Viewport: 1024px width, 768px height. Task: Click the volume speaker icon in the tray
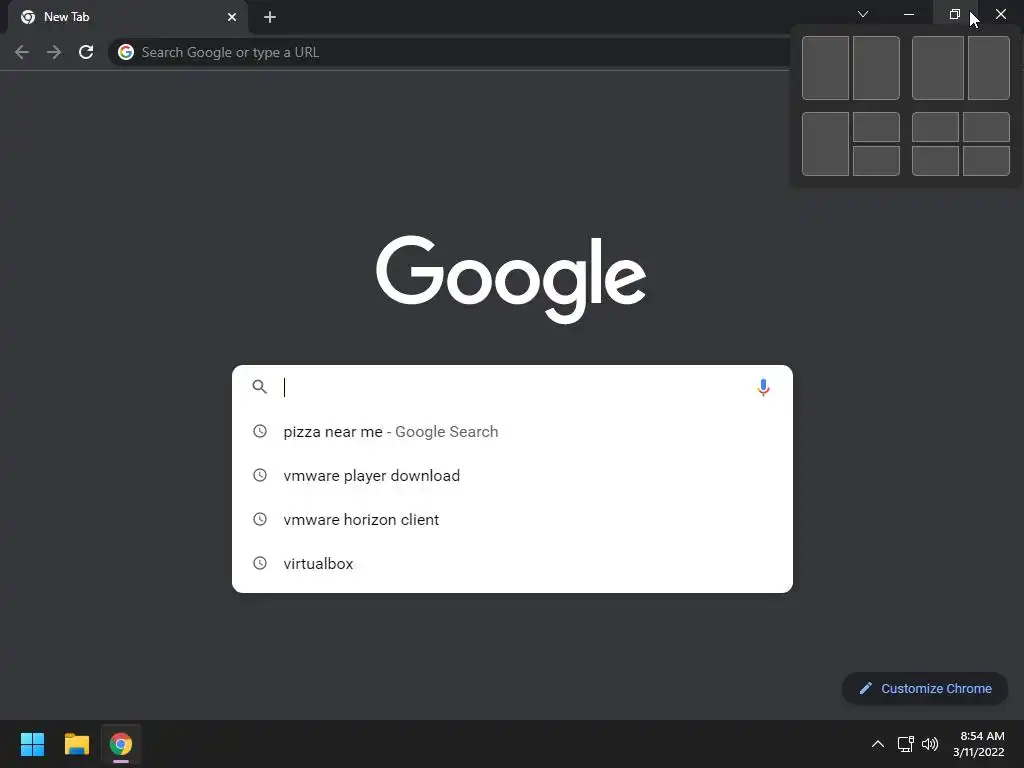[930, 744]
